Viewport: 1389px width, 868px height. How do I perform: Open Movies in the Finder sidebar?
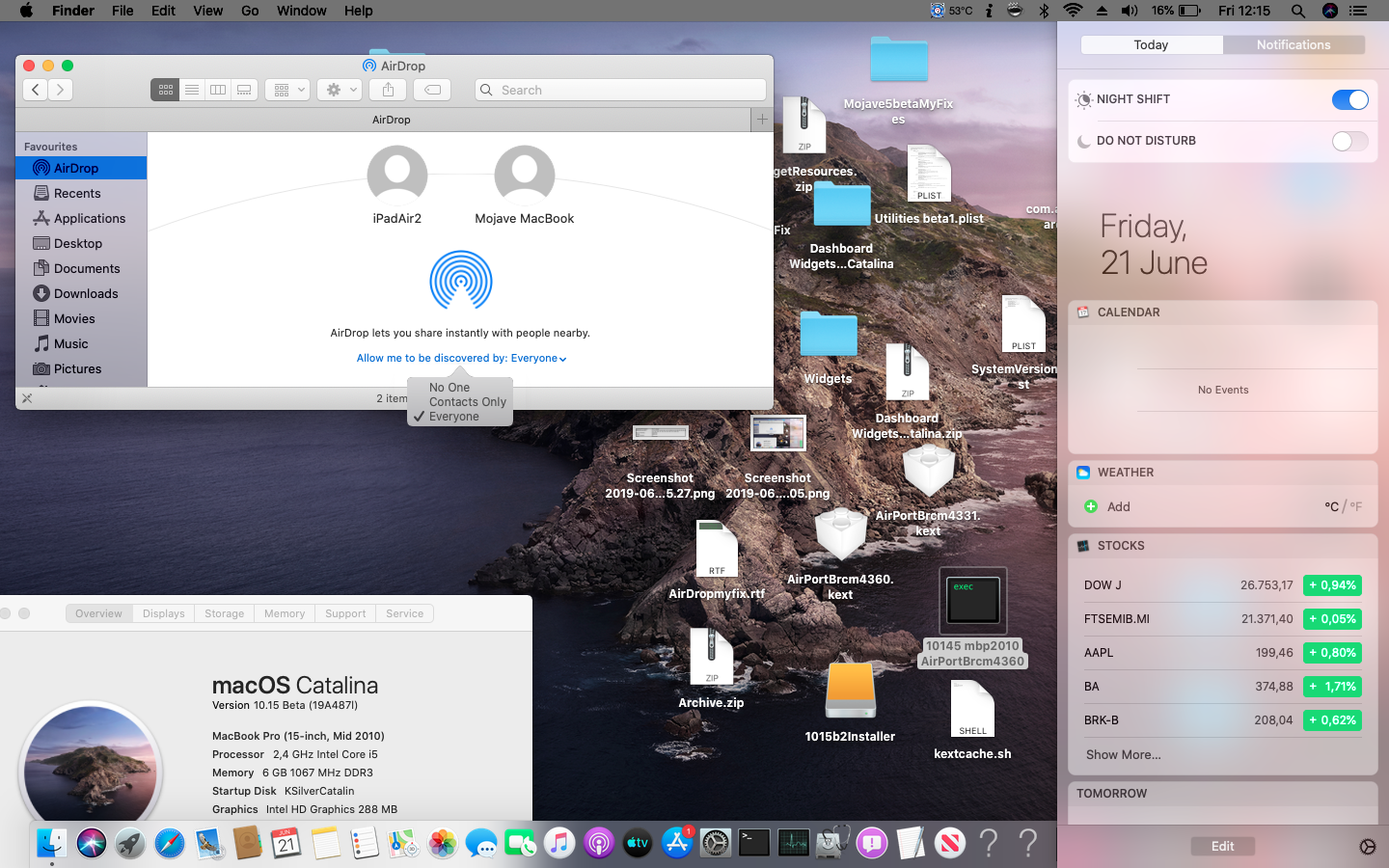81,318
